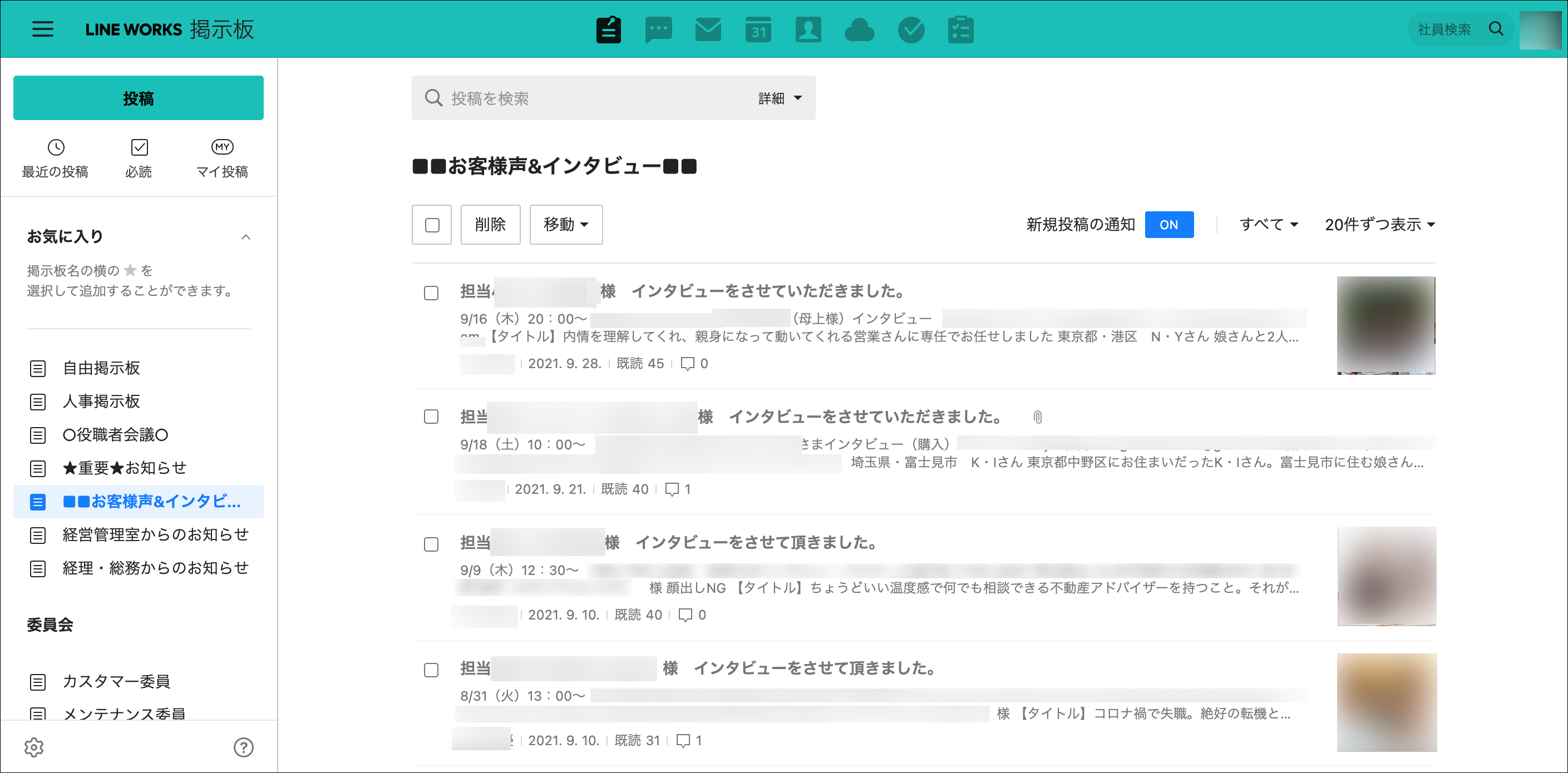Check the 9/16 interview post checkbox
Image resolution: width=1568 pixels, height=773 pixels.
pyautogui.click(x=431, y=293)
